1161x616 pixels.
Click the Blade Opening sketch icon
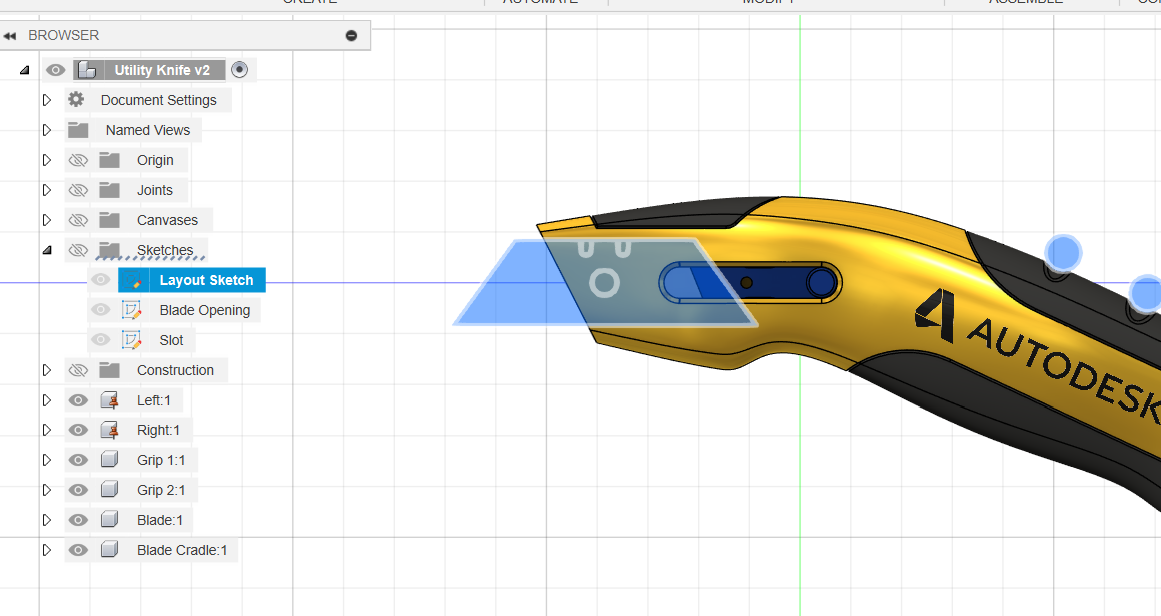pyautogui.click(x=132, y=310)
